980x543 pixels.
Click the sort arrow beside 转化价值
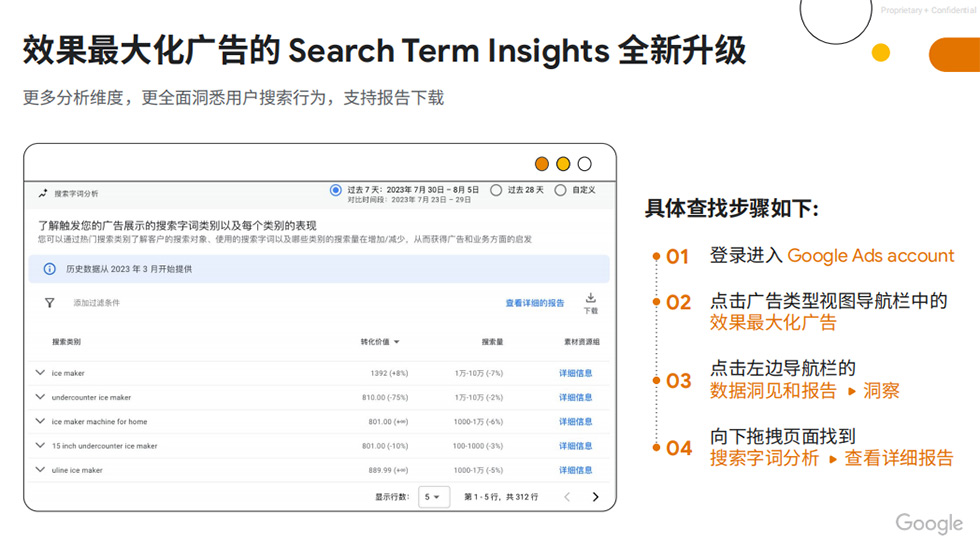[x=397, y=342]
